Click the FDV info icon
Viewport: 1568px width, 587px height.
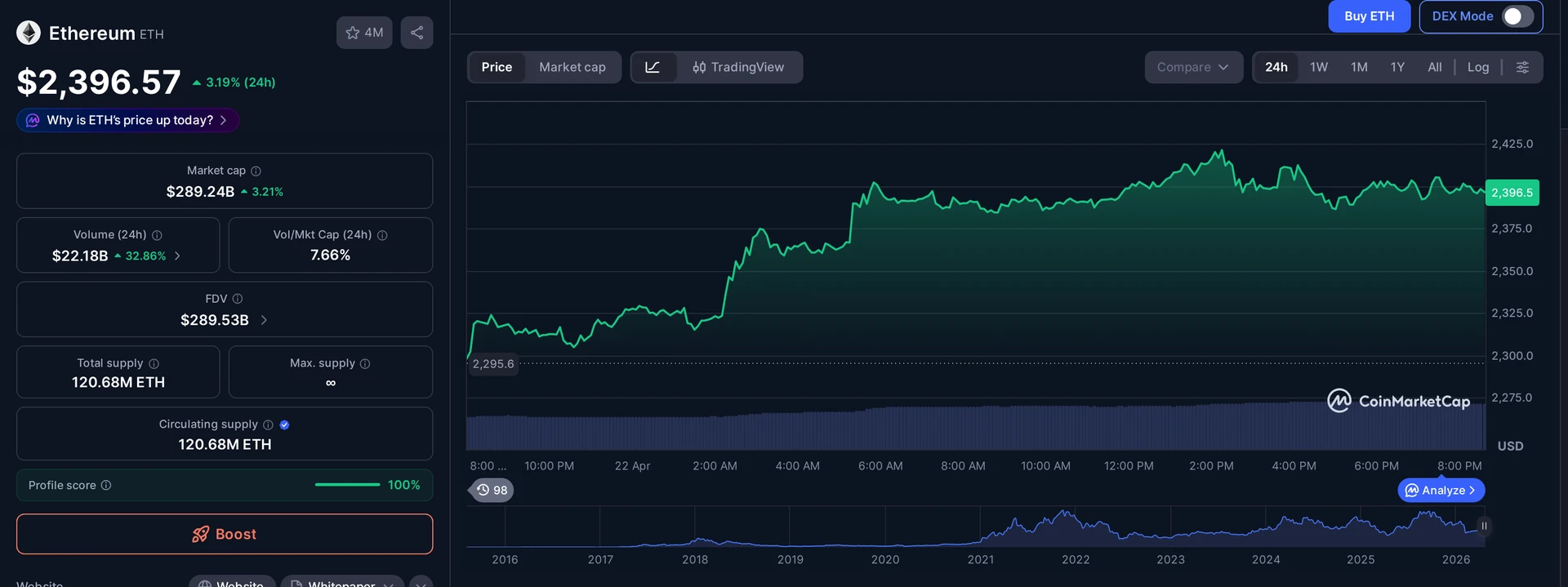(x=238, y=299)
